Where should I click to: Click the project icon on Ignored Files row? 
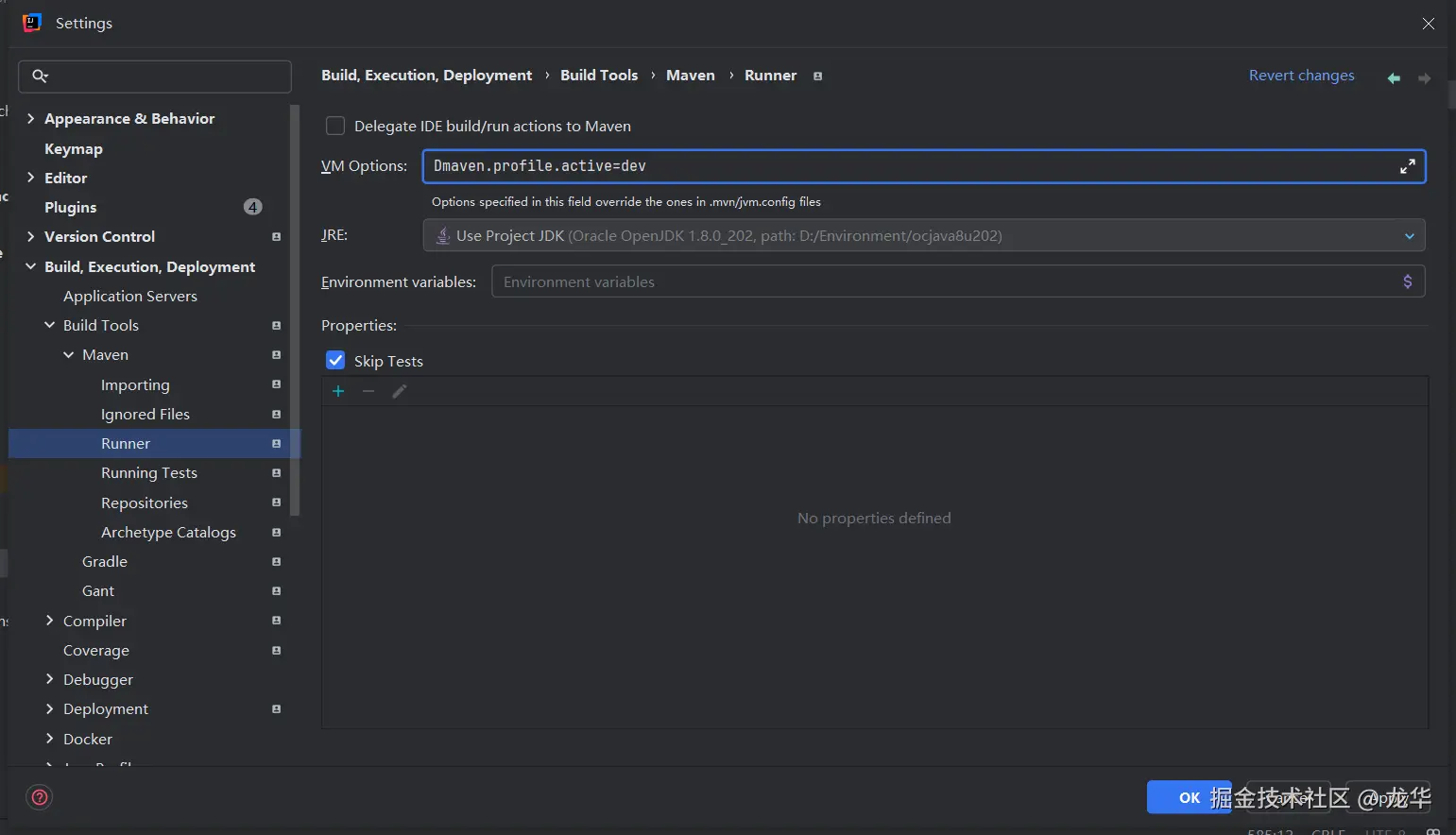point(276,415)
